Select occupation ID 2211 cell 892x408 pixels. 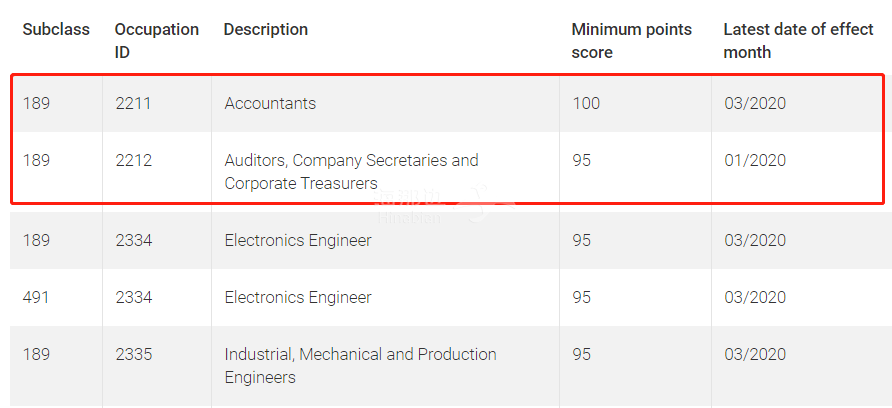133,104
